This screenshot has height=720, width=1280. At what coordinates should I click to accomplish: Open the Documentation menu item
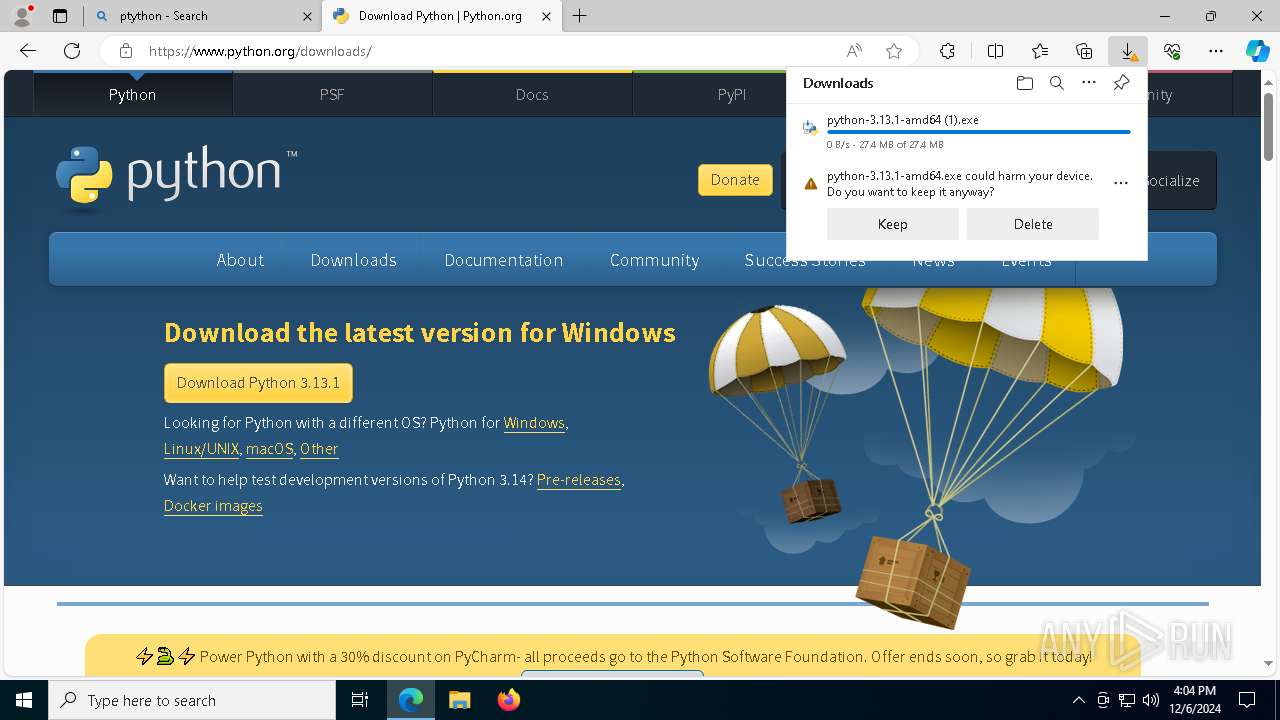(x=504, y=260)
